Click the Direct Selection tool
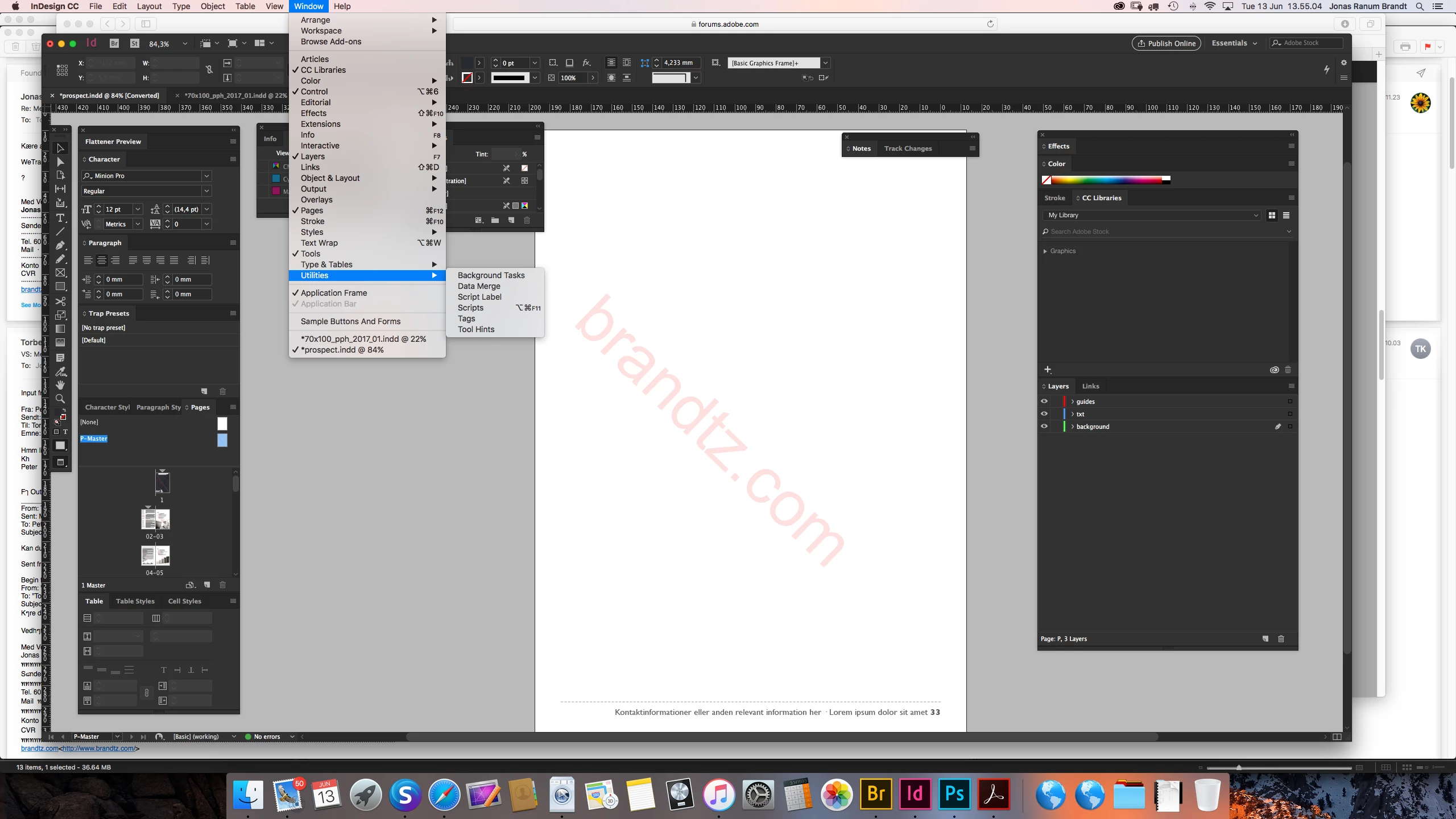The height and width of the screenshot is (819, 1456). click(60, 162)
